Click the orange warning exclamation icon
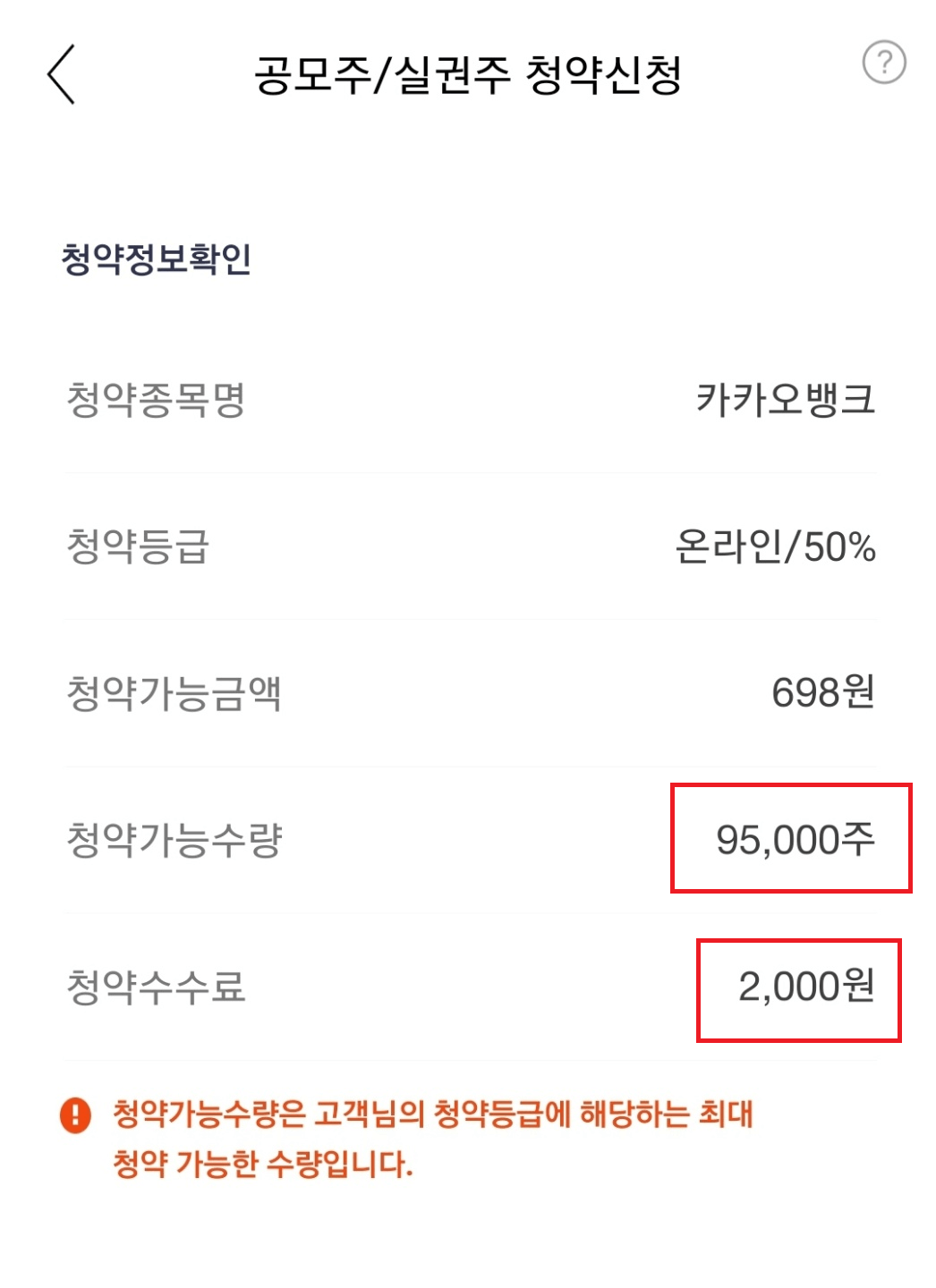Screen dimensions: 936x1288 tap(76, 1115)
